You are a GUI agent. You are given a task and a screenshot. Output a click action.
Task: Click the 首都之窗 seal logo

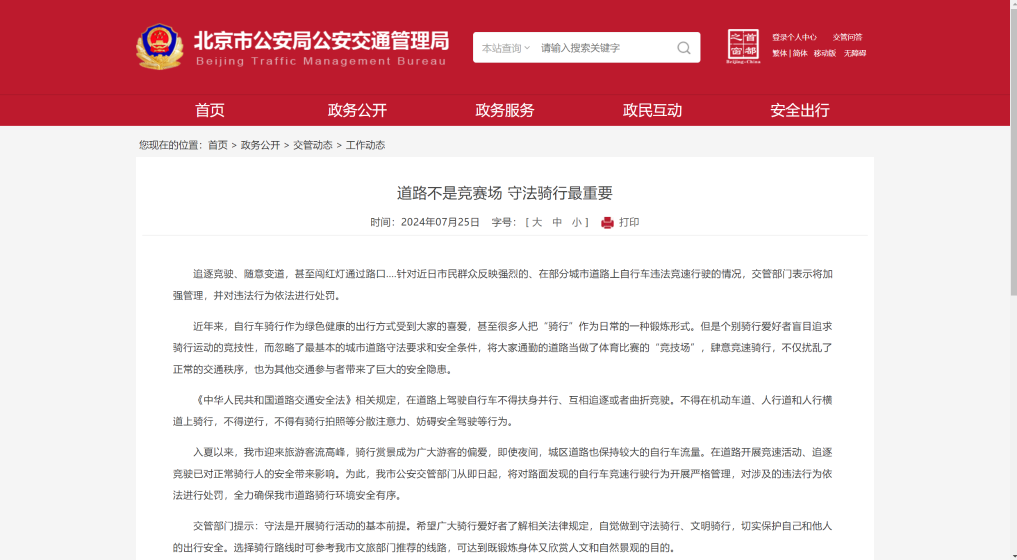coord(743,46)
